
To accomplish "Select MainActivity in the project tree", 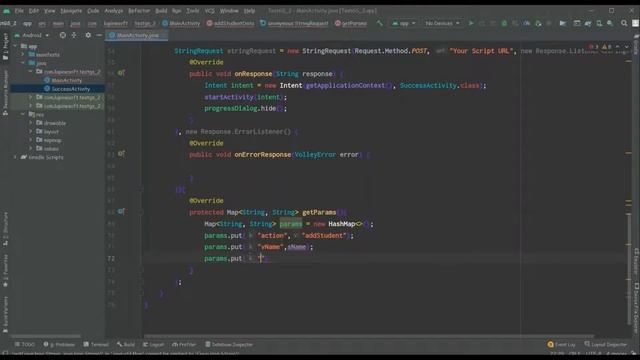I will [62, 80].
